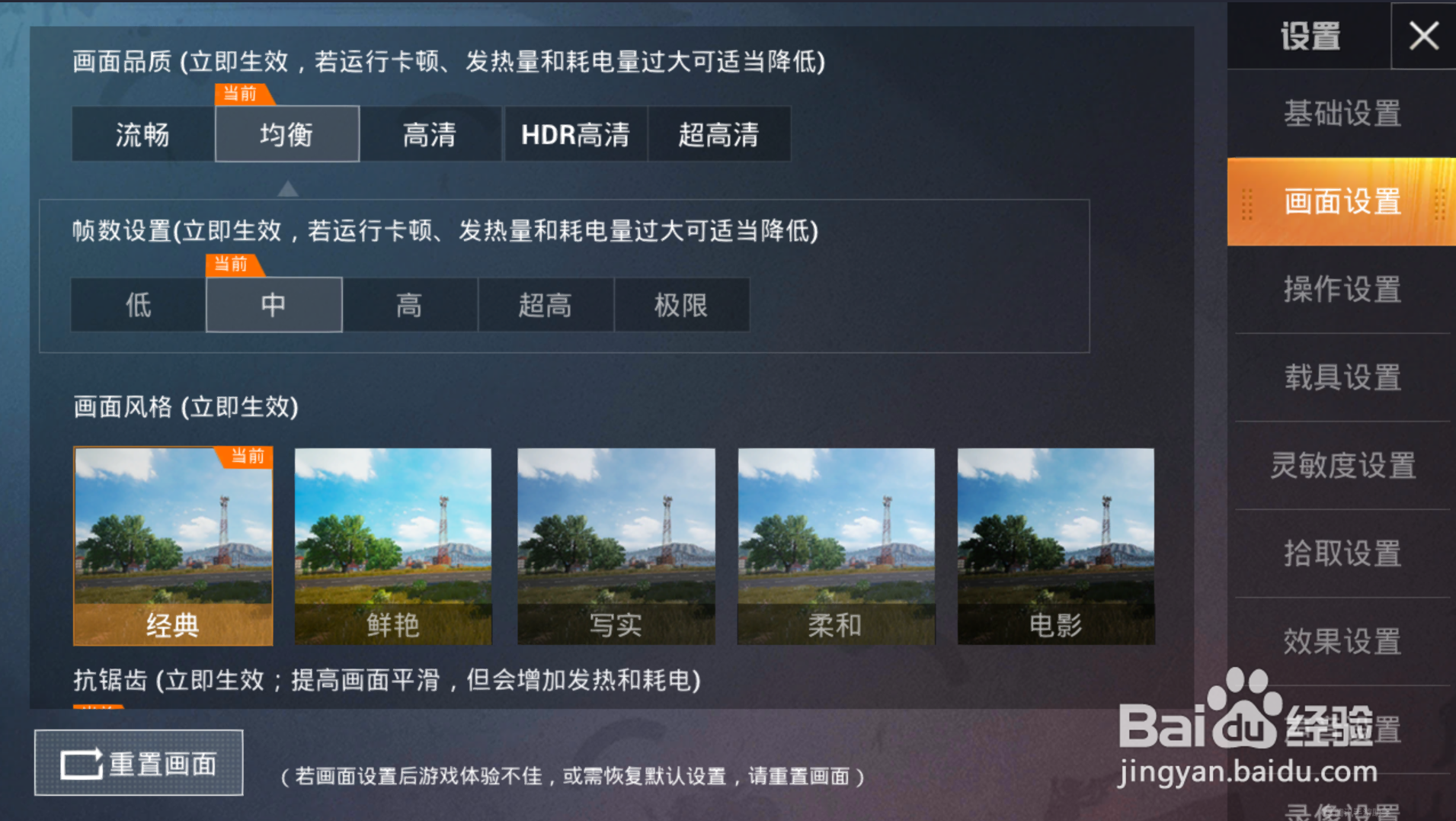1456x821 pixels.
Task: Set frame rate to 低
Action: (138, 305)
